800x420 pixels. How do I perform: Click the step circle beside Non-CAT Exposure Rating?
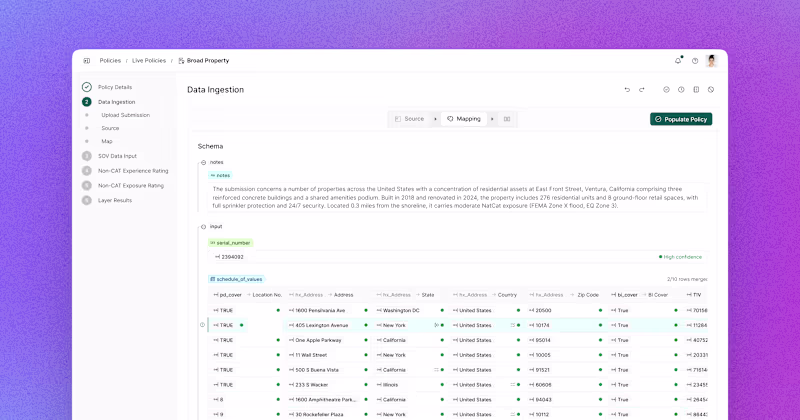coord(87,186)
